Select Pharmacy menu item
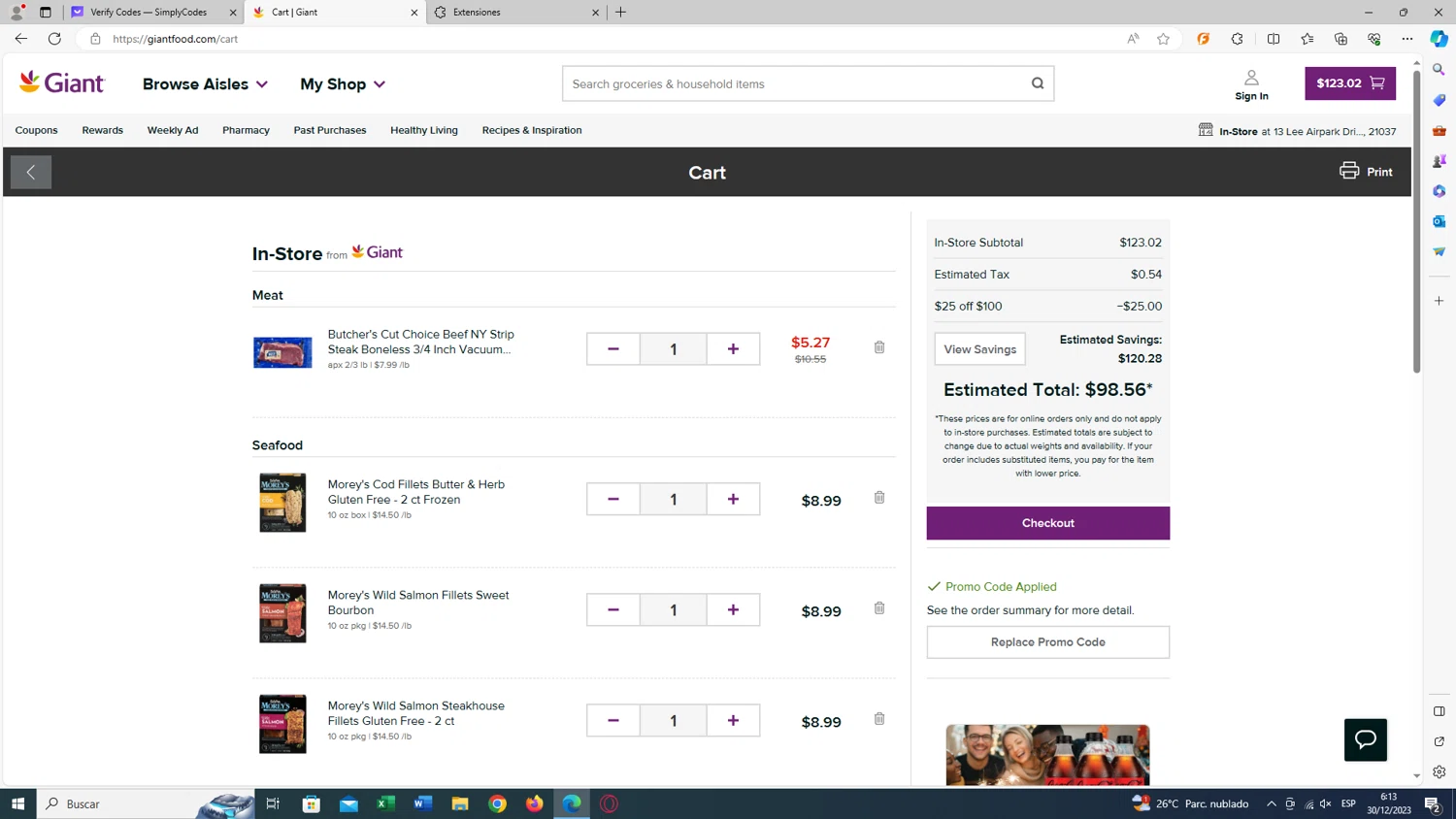 (x=246, y=130)
